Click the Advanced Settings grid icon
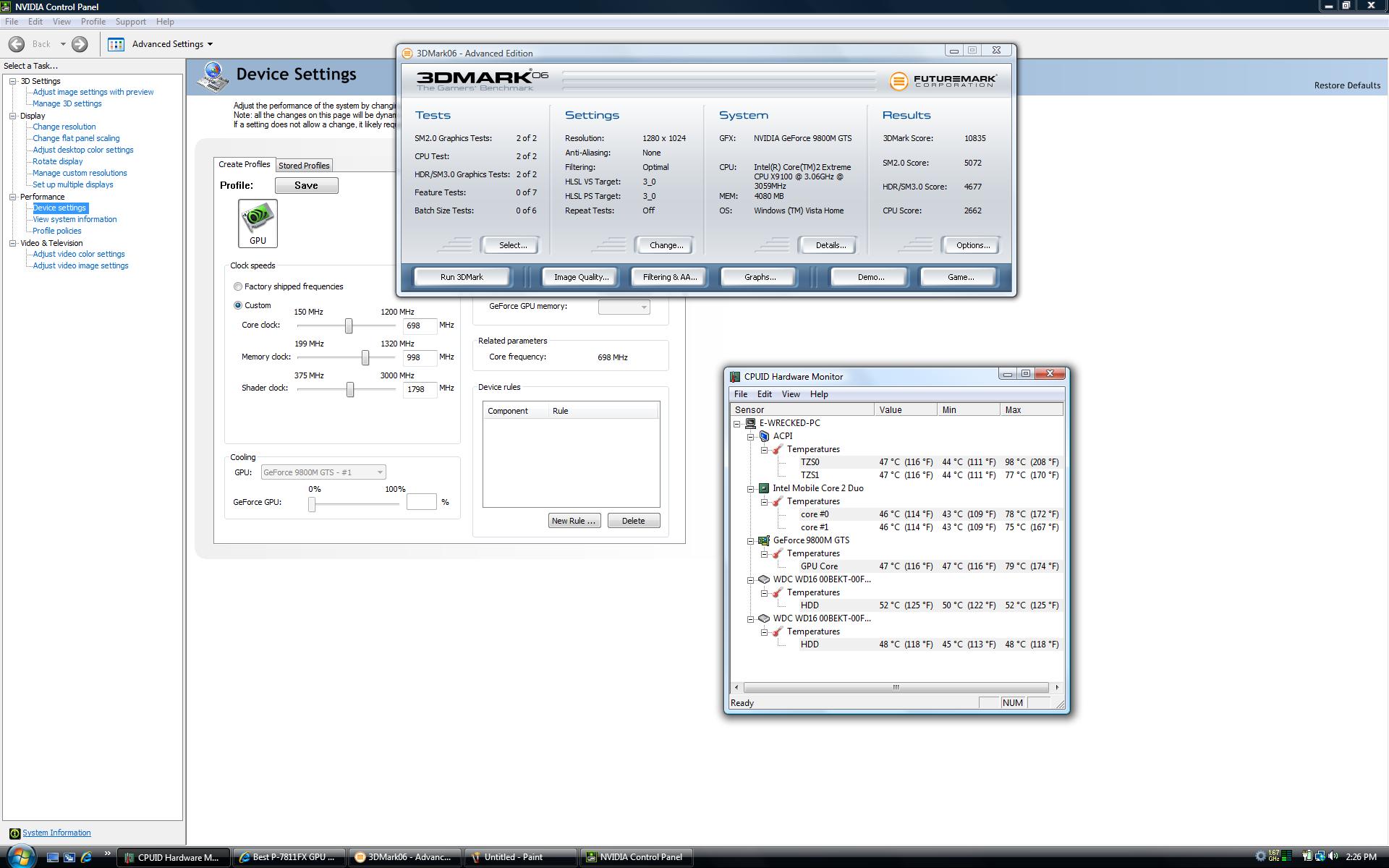This screenshot has width=1389, height=868. click(116, 44)
